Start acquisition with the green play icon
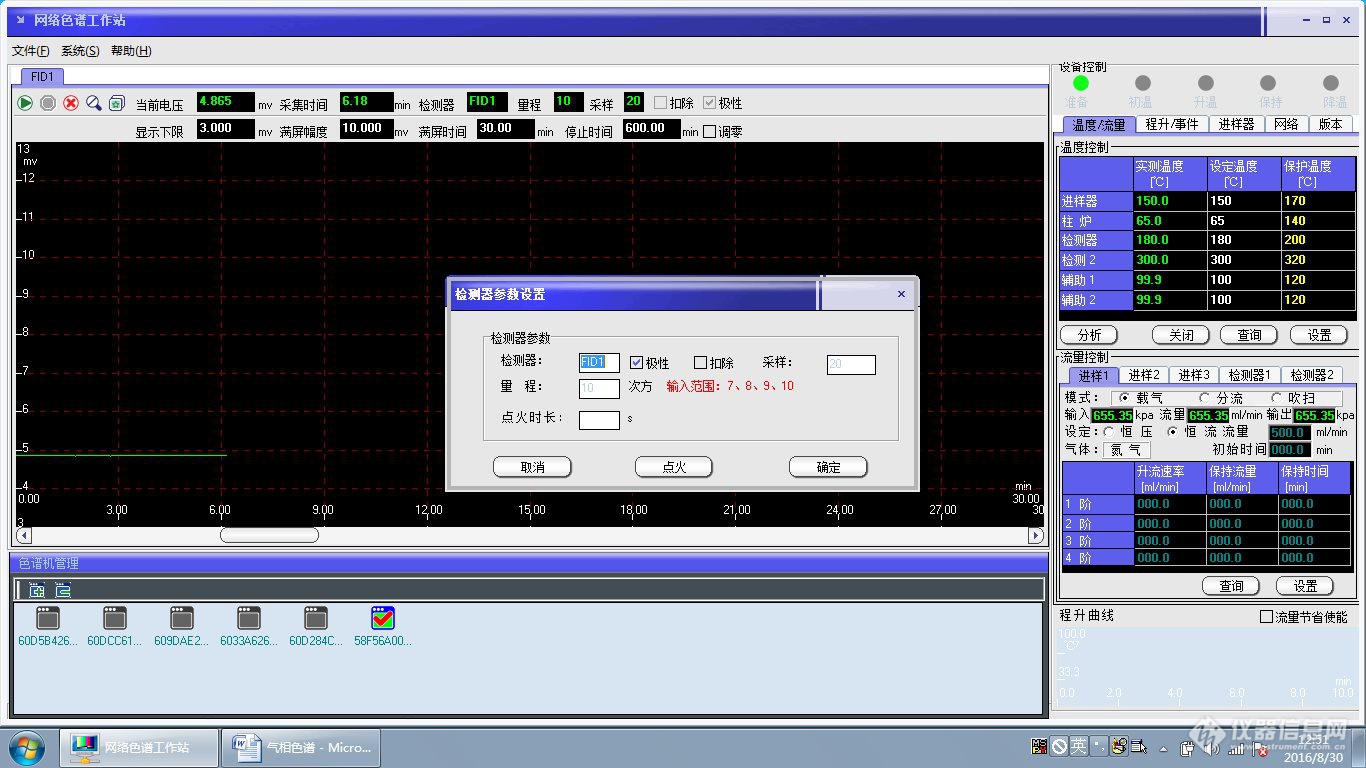This screenshot has width=1366, height=768. point(25,103)
